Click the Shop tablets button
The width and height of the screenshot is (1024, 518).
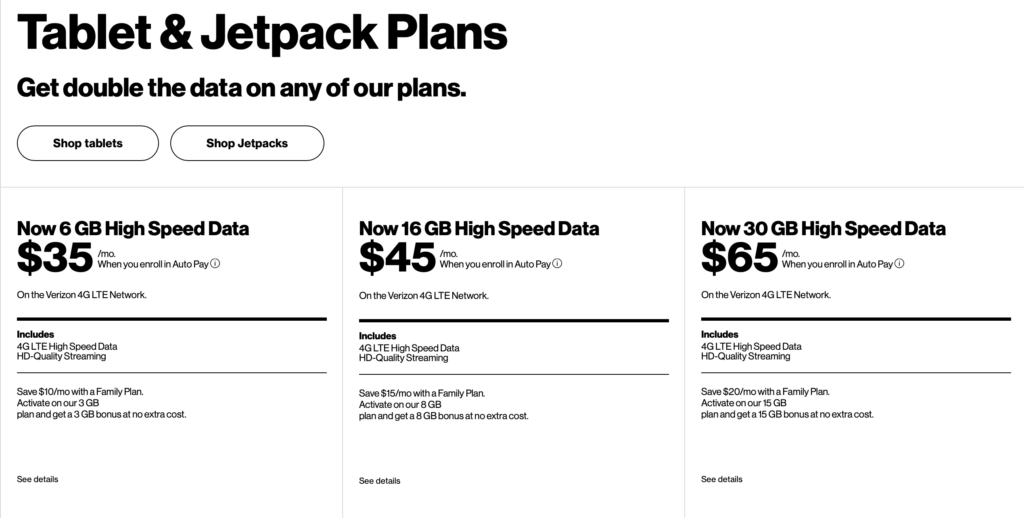tap(88, 143)
